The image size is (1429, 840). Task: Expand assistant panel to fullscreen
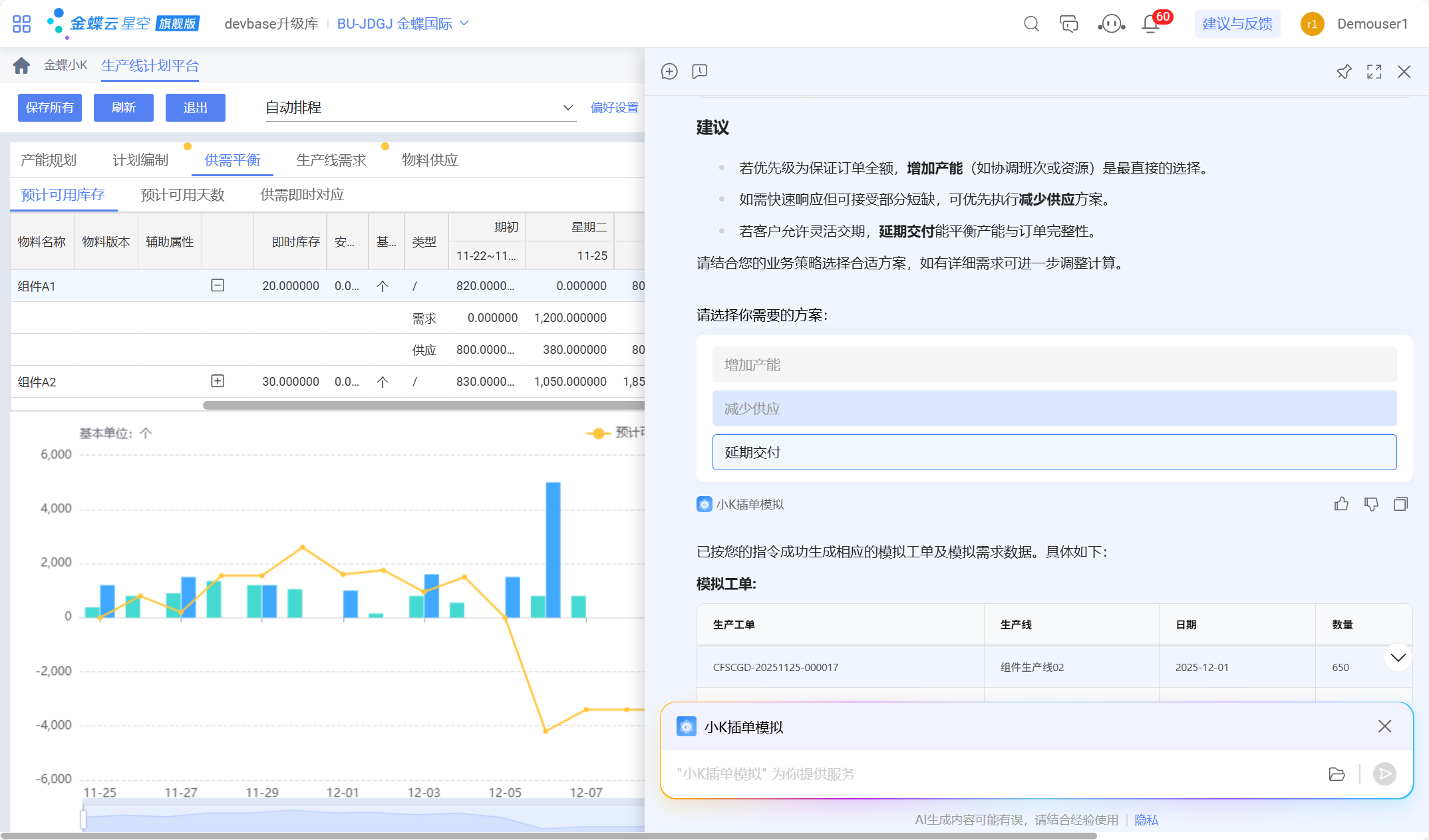(1374, 72)
